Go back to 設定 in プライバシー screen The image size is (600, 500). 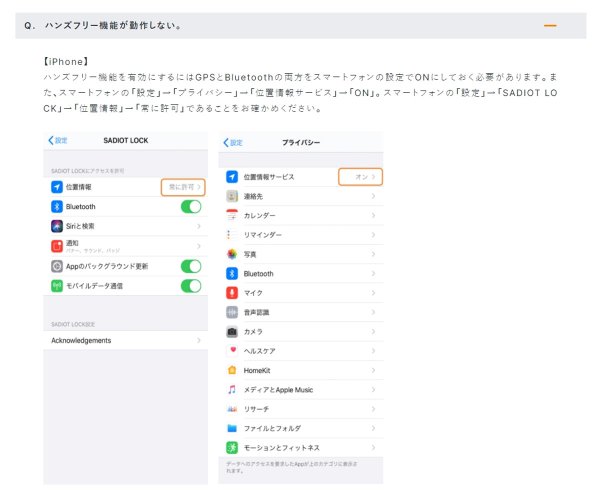pos(233,143)
